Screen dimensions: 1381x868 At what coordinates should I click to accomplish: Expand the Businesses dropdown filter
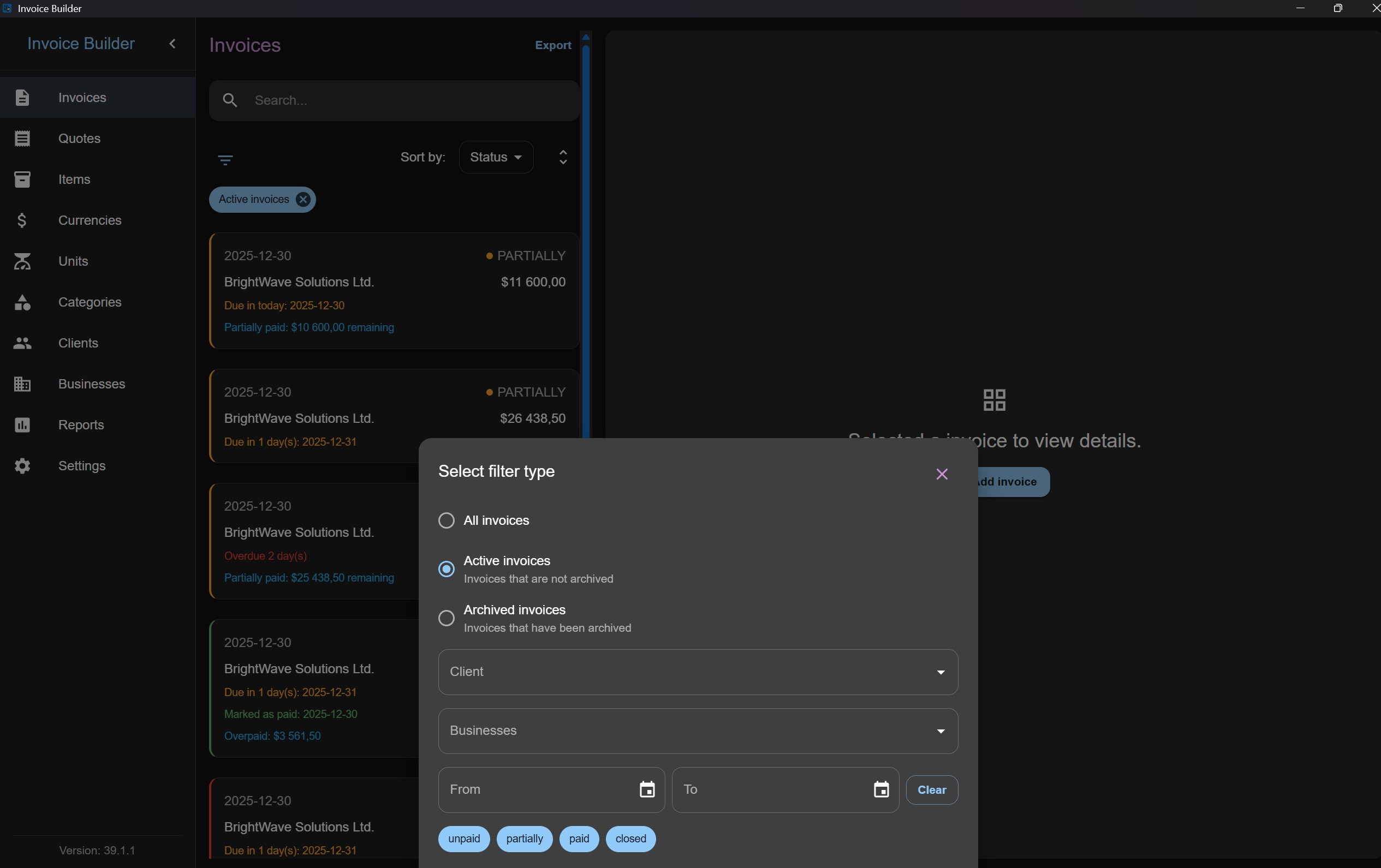[x=698, y=731]
